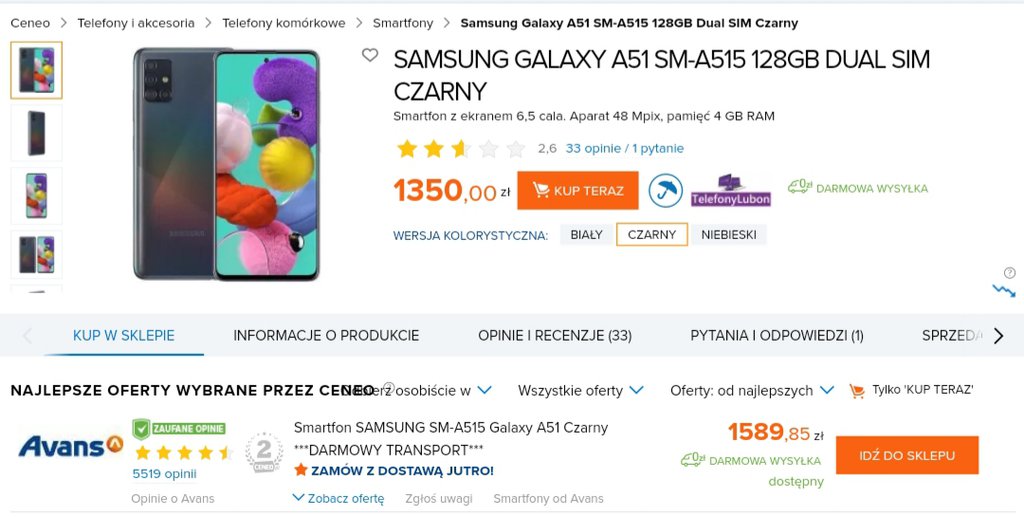Open the Wszystkie oferty dropdown

coord(580,390)
